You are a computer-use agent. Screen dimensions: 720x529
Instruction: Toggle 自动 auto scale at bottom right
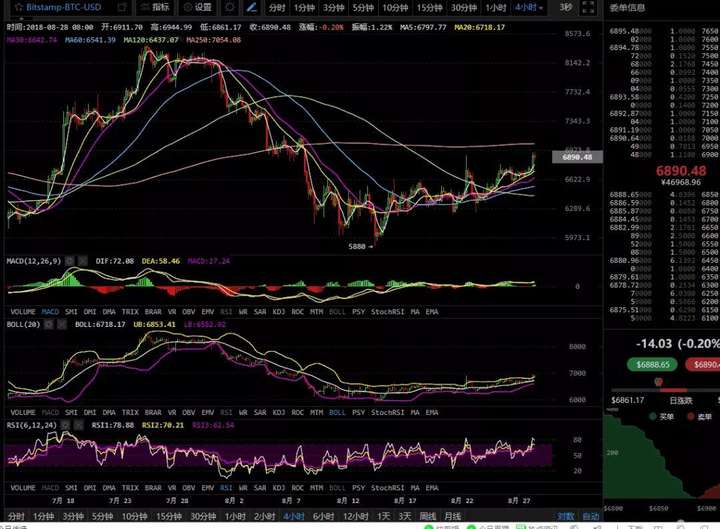coord(591,516)
